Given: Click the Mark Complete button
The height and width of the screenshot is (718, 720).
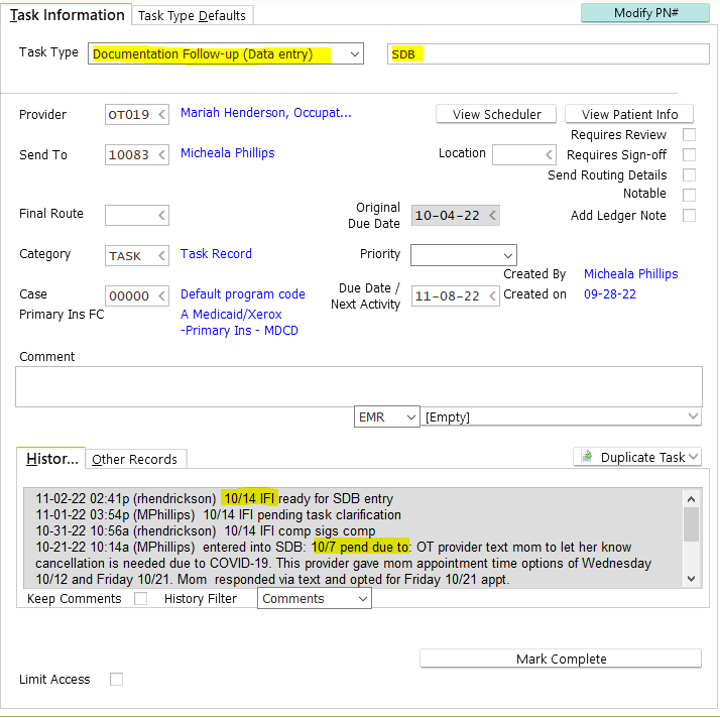Looking at the screenshot, I should [x=560, y=659].
